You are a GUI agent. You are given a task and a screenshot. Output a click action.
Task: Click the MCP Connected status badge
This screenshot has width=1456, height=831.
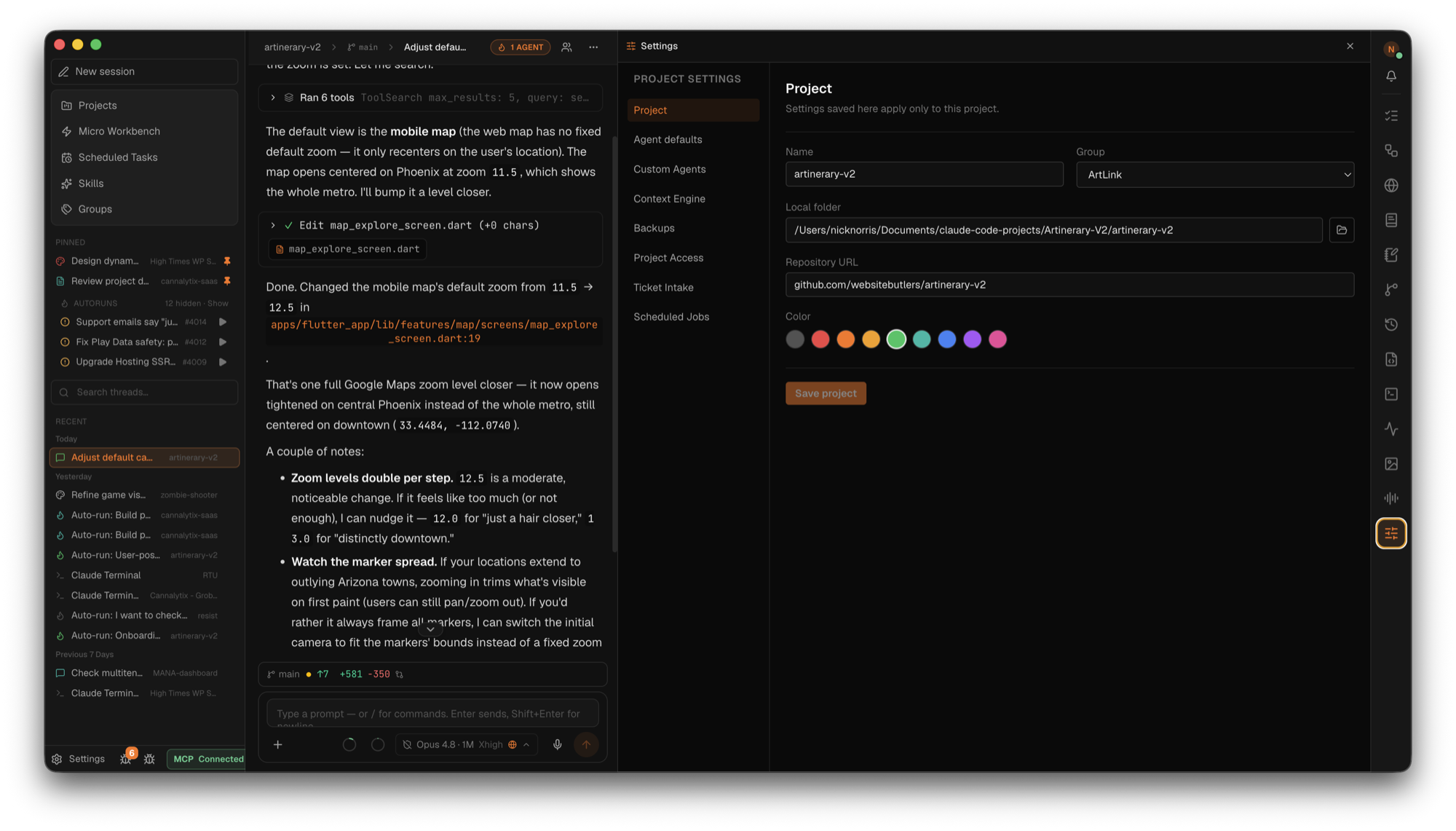click(206, 759)
